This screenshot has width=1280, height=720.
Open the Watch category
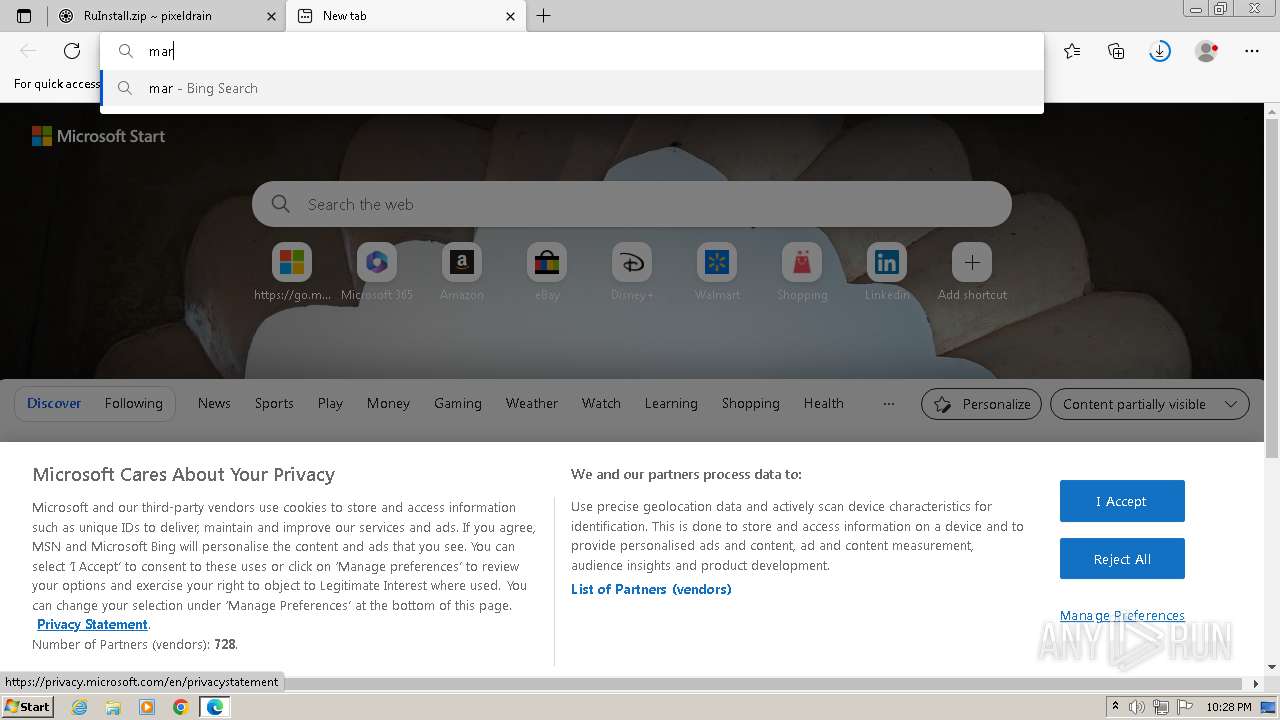point(601,403)
